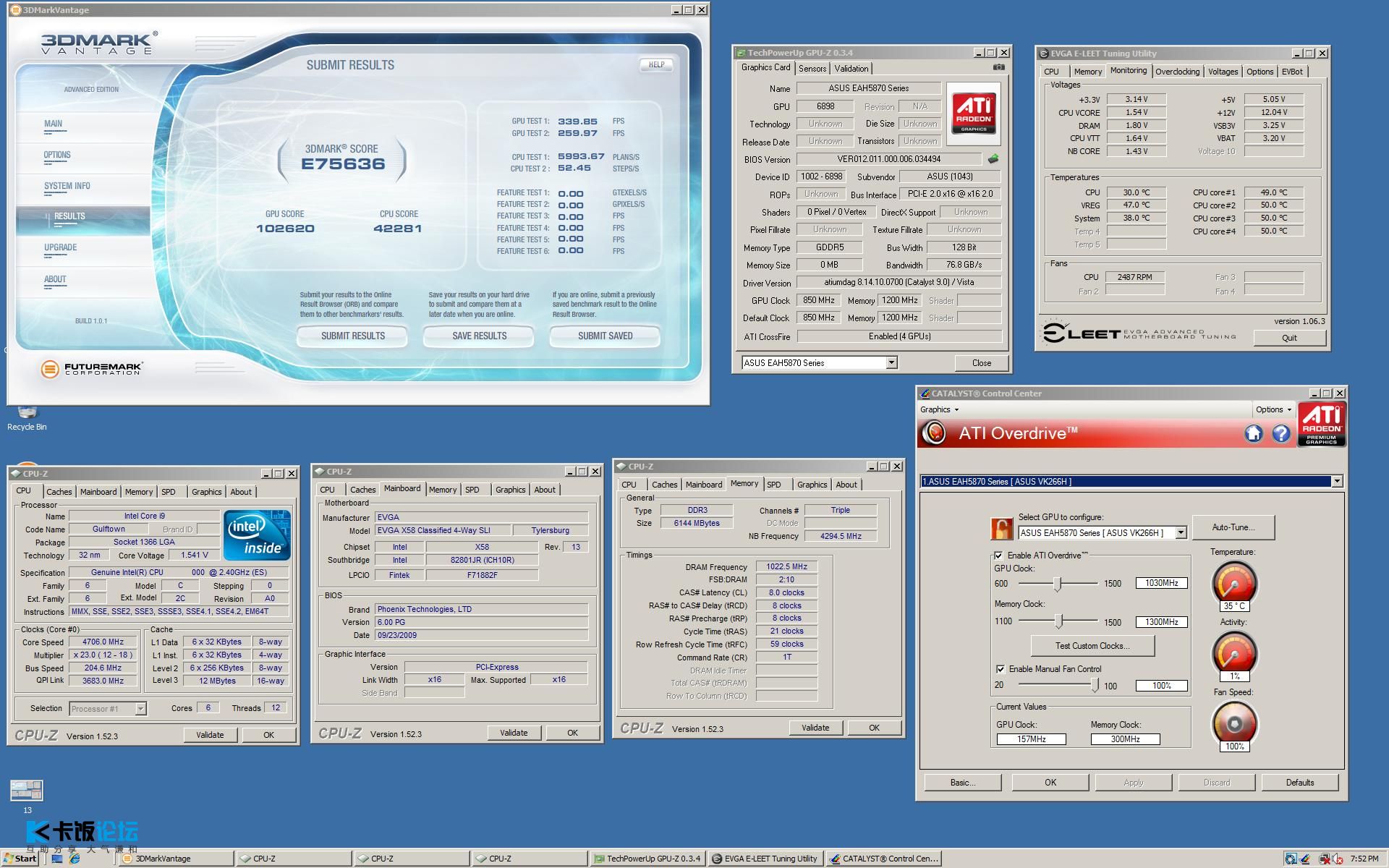Click Show Desktop in quick launch
This screenshot has height=868, width=1389.
(x=57, y=859)
